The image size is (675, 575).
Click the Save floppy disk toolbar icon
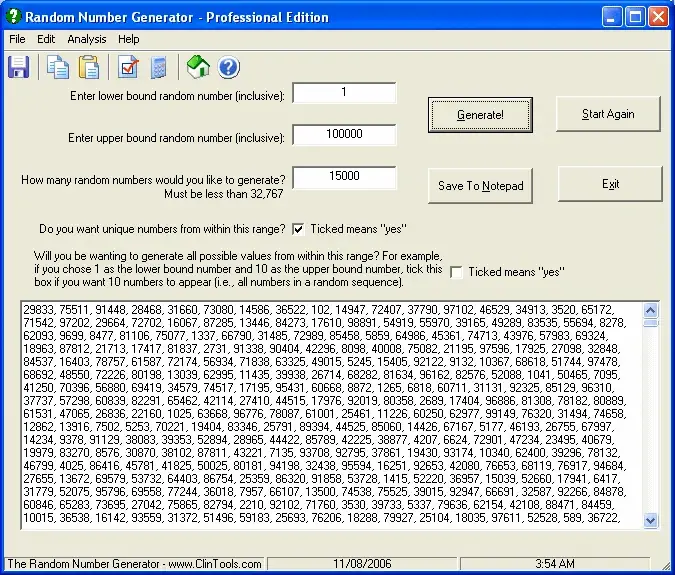pyautogui.click(x=19, y=67)
